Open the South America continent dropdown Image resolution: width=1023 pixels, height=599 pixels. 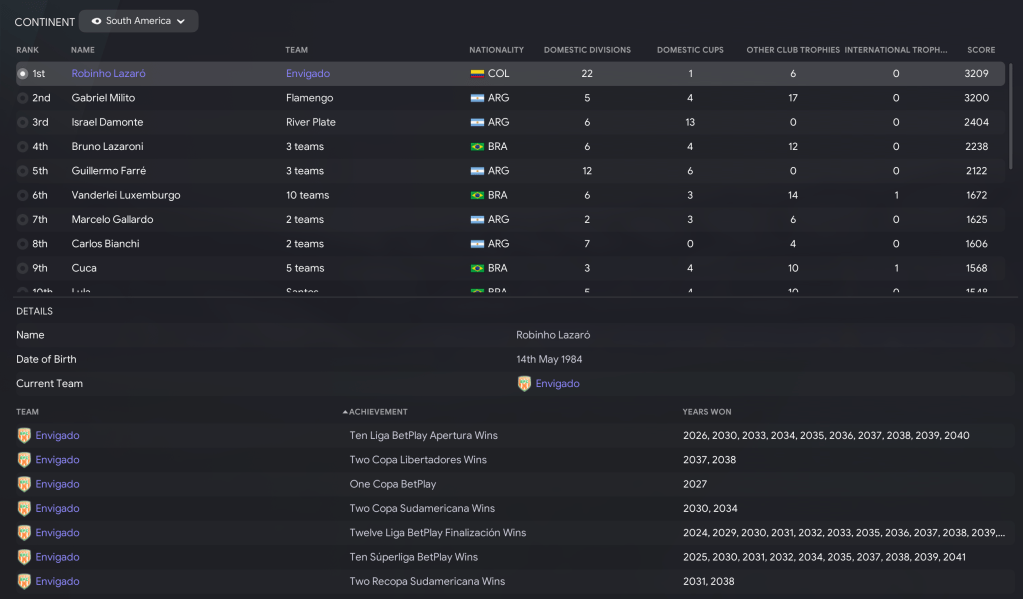click(138, 21)
